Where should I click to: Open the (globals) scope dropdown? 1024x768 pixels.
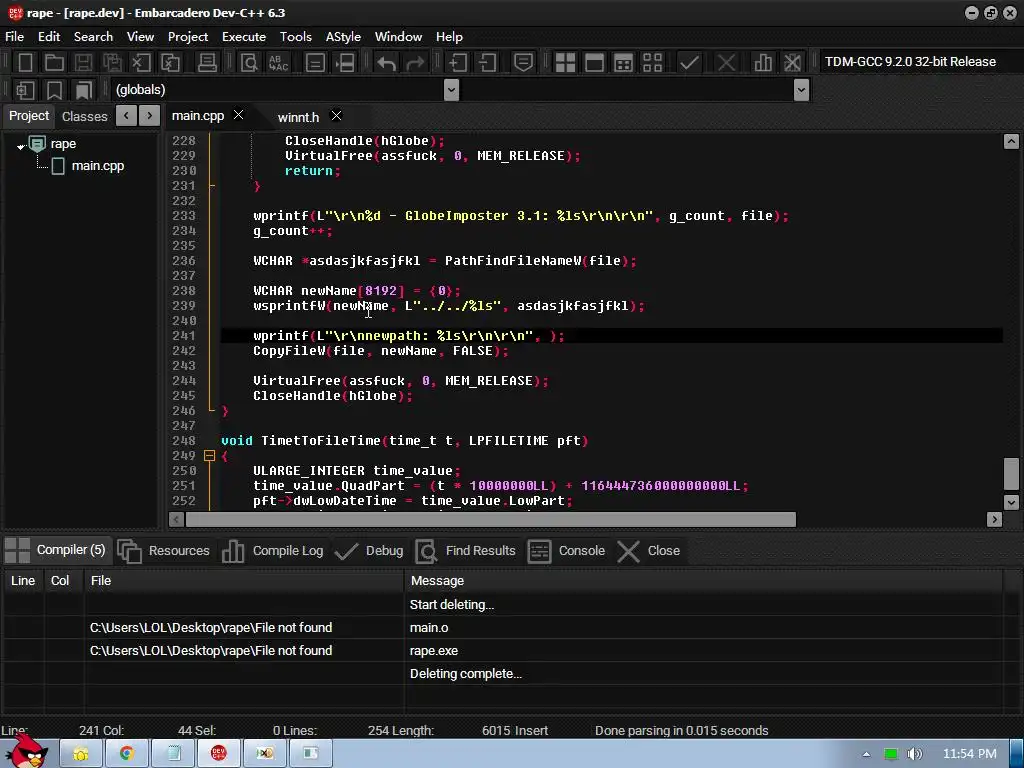(x=451, y=90)
